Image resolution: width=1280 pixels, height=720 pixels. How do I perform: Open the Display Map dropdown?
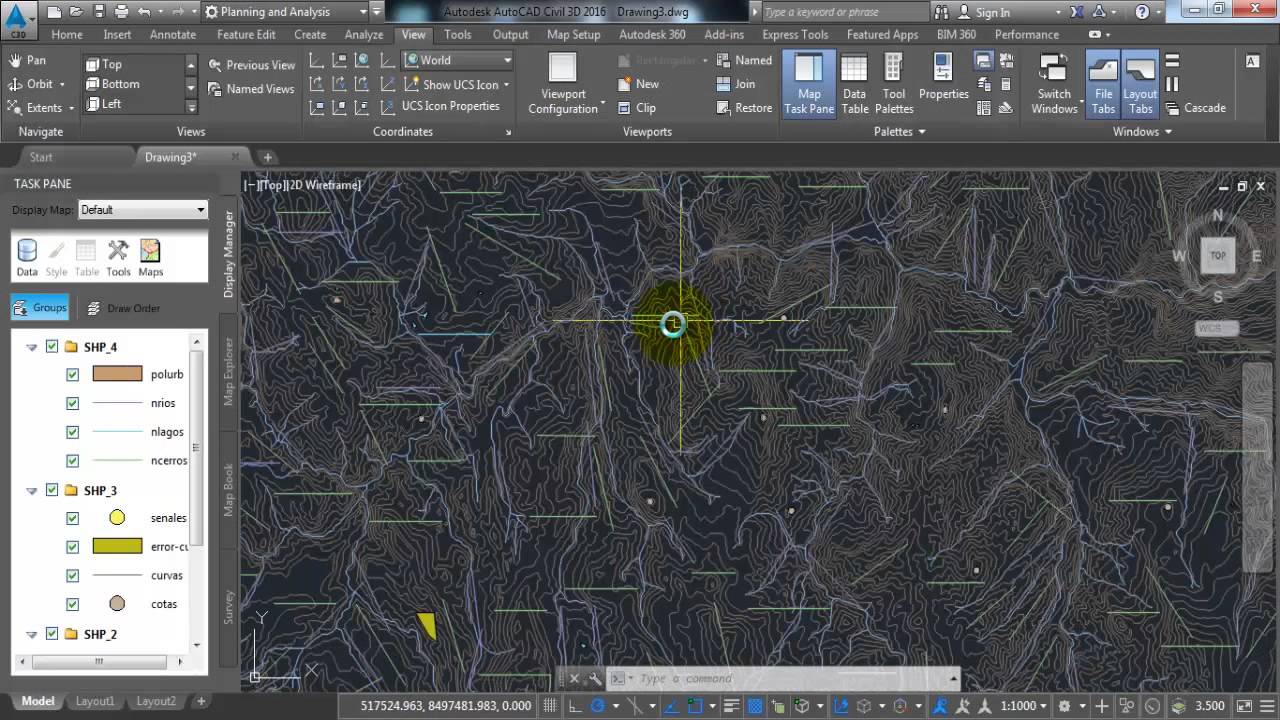(143, 210)
